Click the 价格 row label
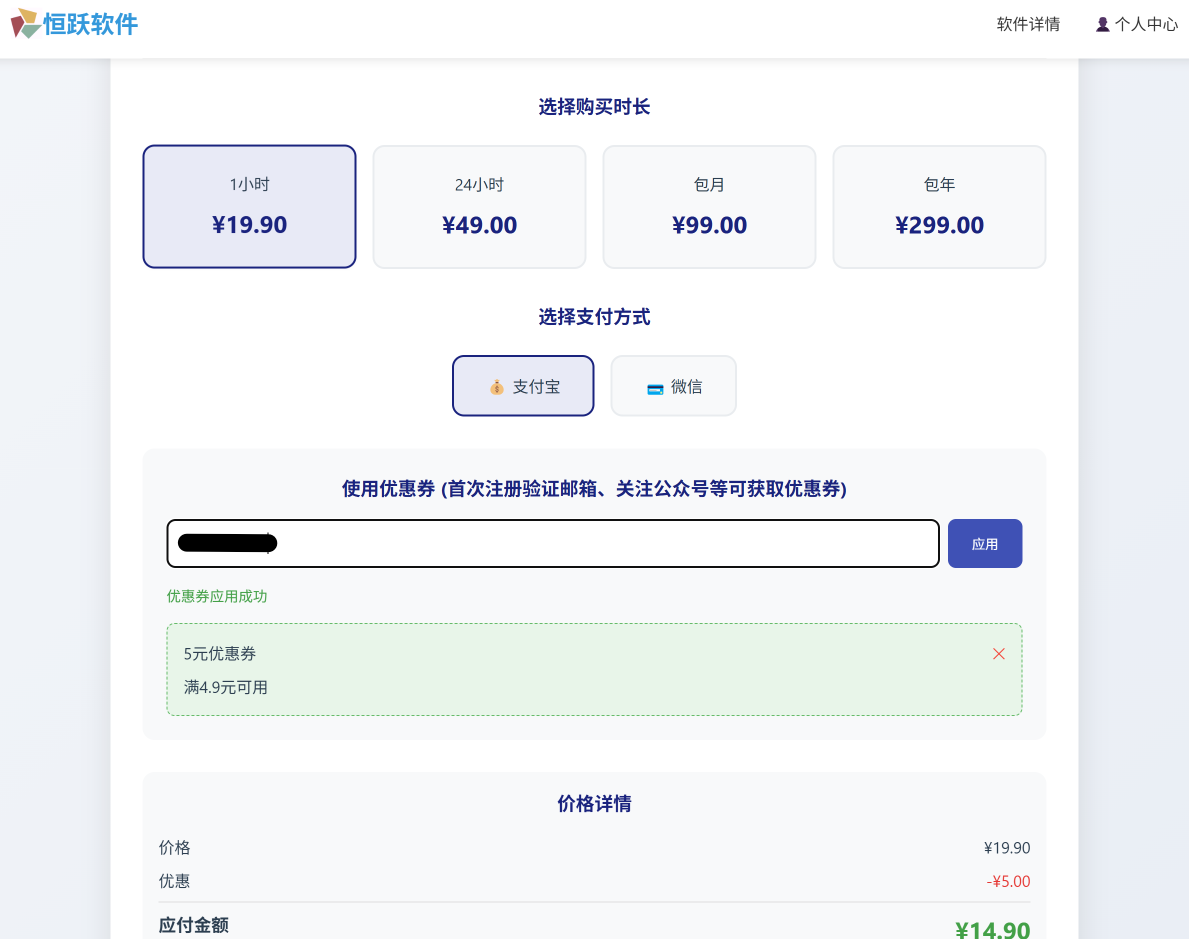Viewport: 1189px width, 939px height. 174,848
